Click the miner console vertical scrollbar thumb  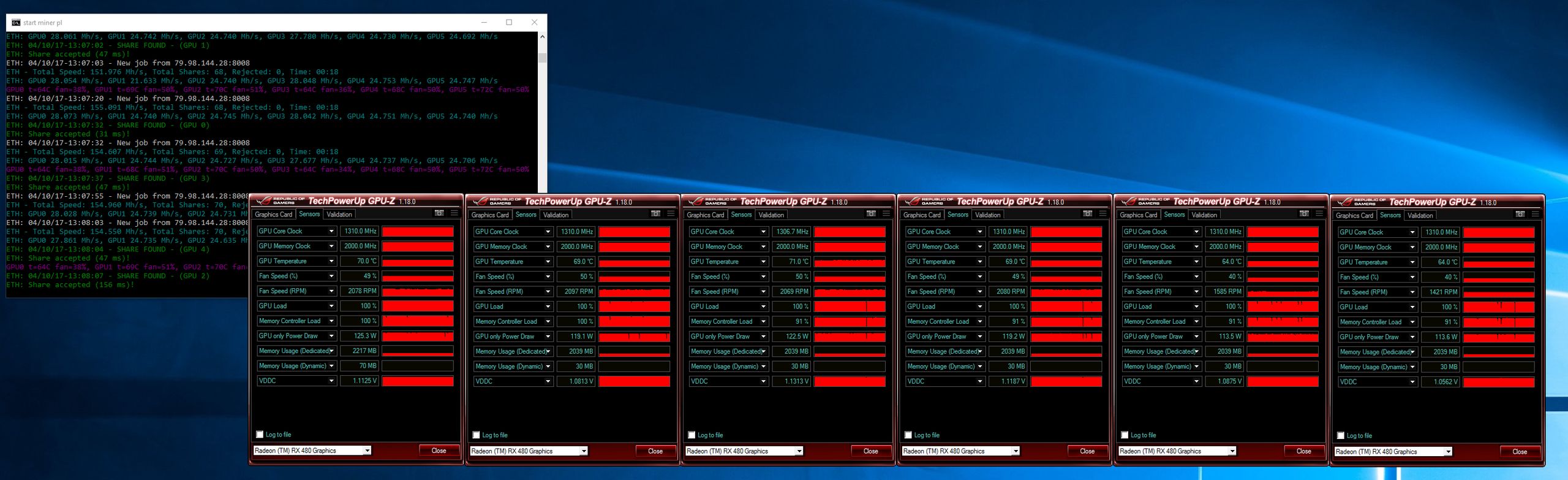542,58
